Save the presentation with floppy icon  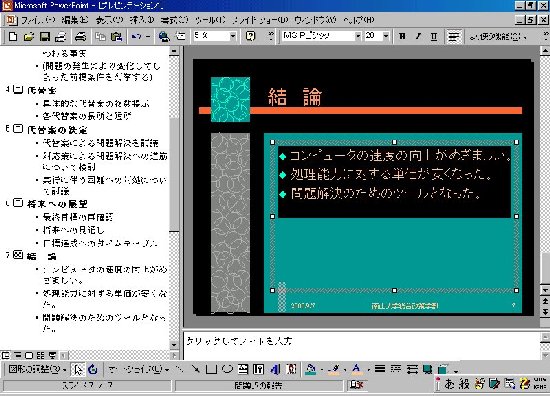pyautogui.click(x=45, y=36)
